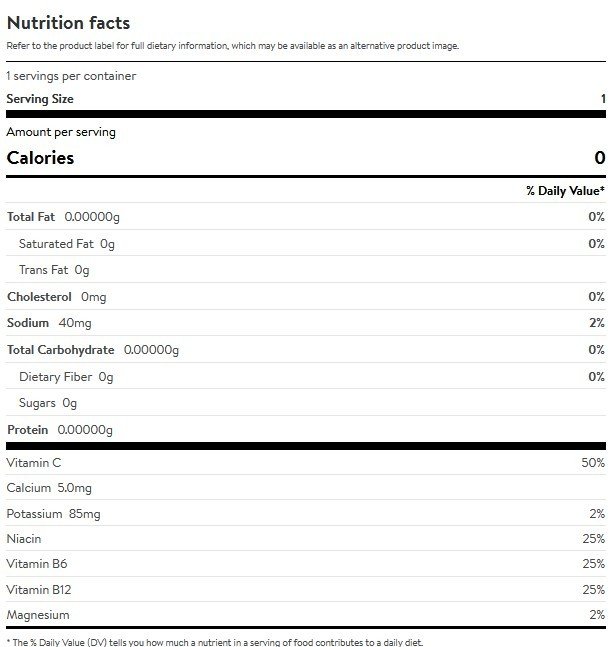Click the Magnesium row label
The height and width of the screenshot is (647, 615).
pyautogui.click(x=38, y=615)
